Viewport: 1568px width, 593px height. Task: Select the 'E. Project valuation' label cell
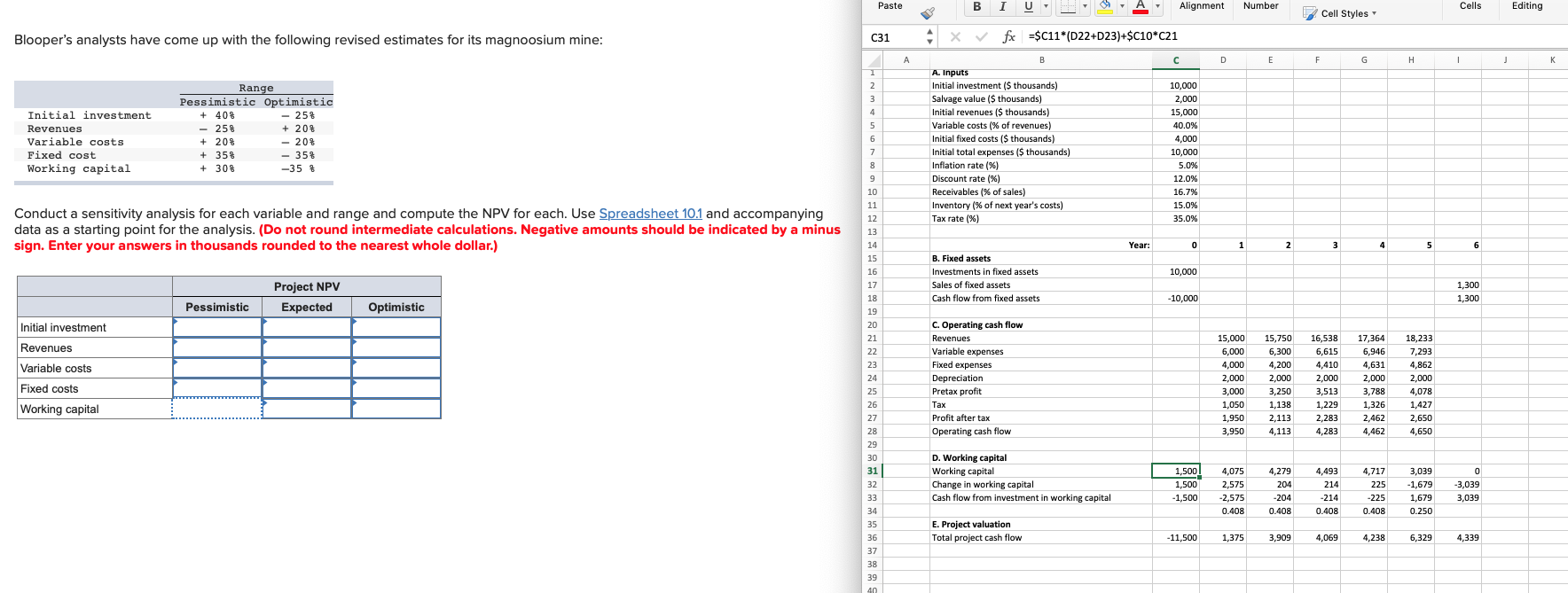pos(1041,524)
